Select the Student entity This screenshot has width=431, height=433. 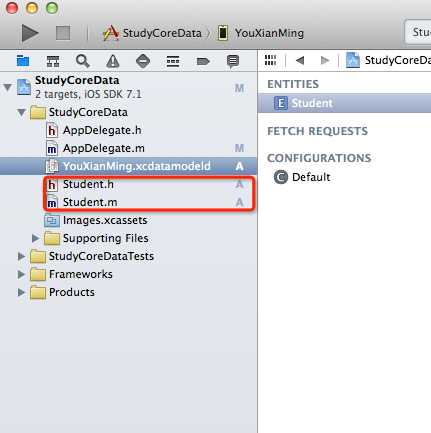(x=344, y=103)
